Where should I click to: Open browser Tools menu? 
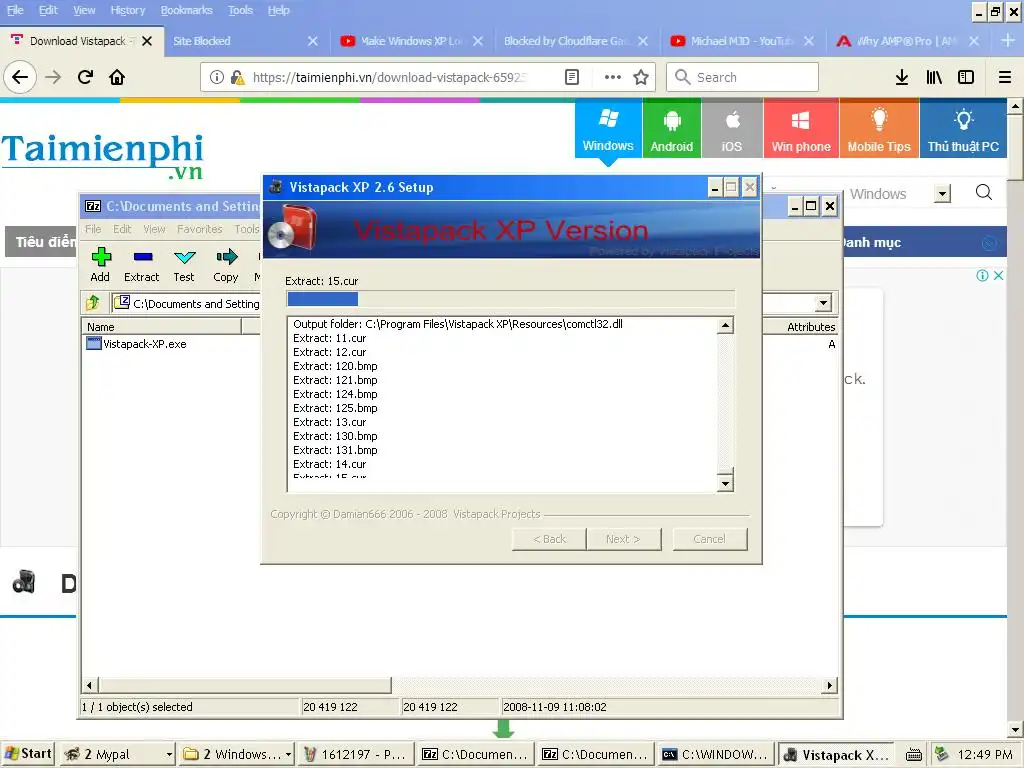pos(240,10)
